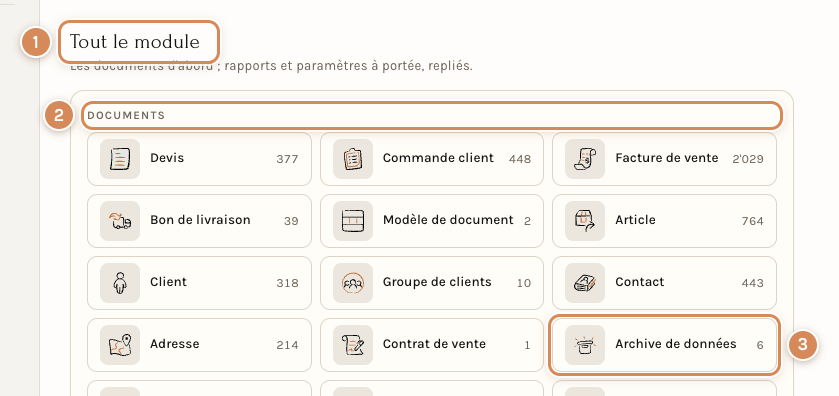Click the DOCUMENTS section header
Screen dimensions: 839x396
pos(126,116)
